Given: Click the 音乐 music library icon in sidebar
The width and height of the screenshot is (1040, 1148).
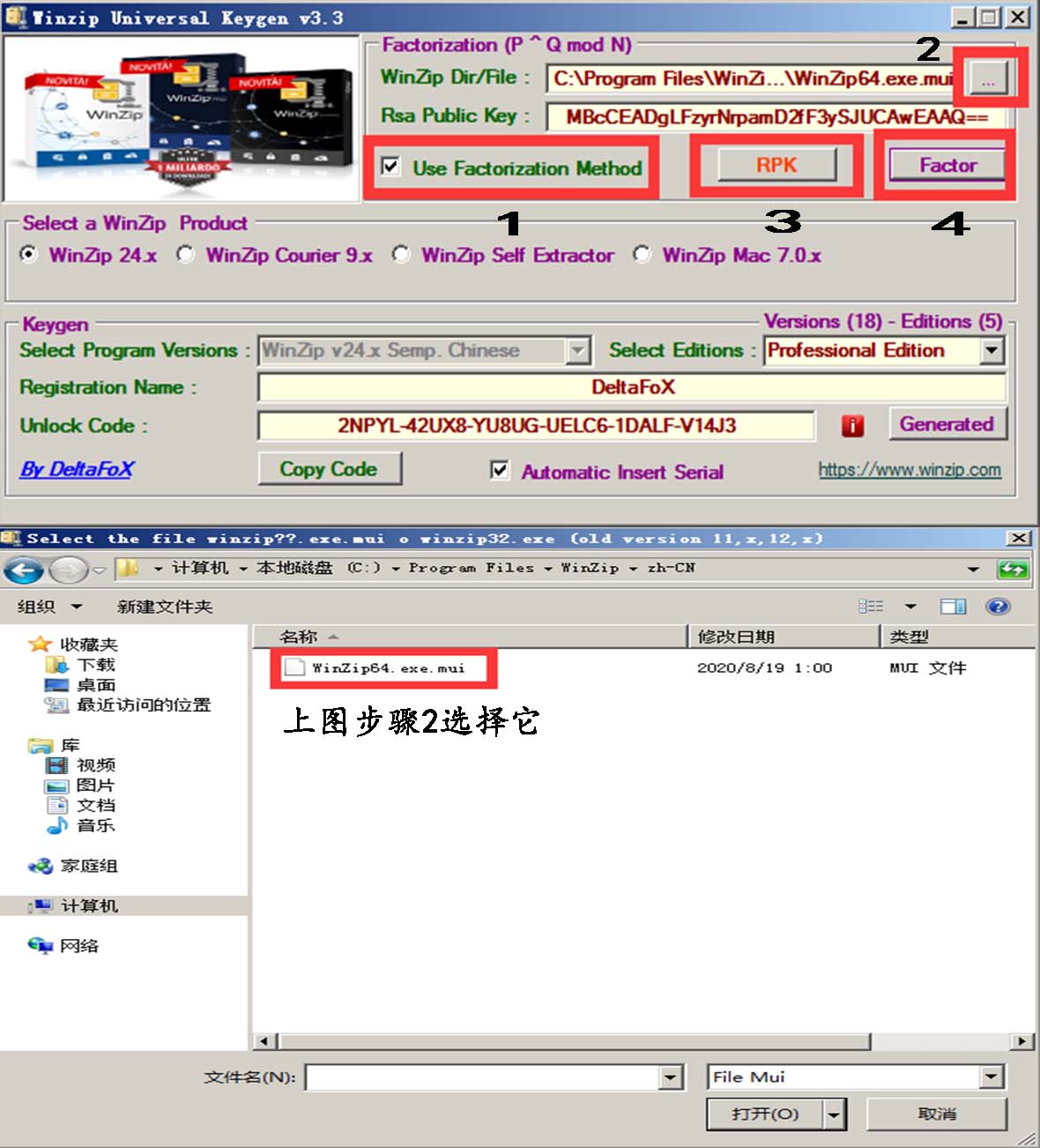Looking at the screenshot, I should [x=56, y=826].
